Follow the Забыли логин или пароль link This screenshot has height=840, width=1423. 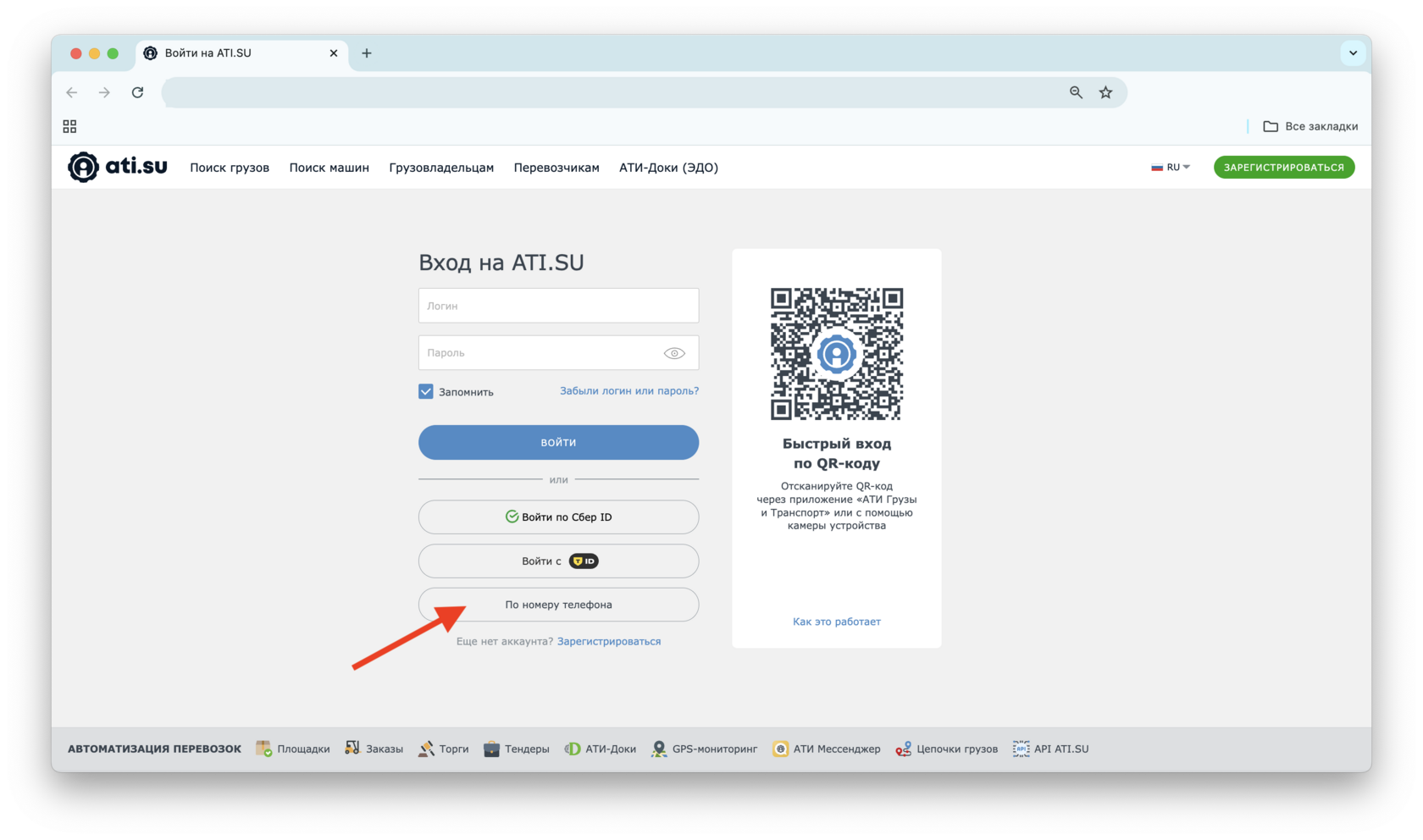coord(628,390)
